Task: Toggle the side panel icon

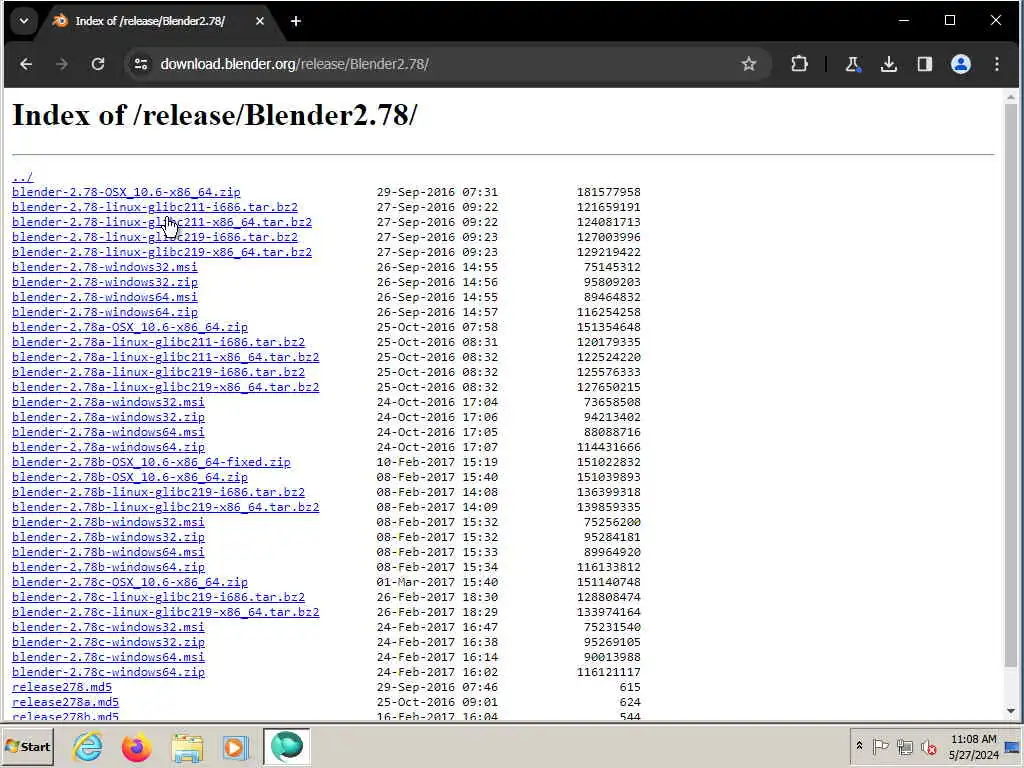Action: pyautogui.click(x=925, y=64)
